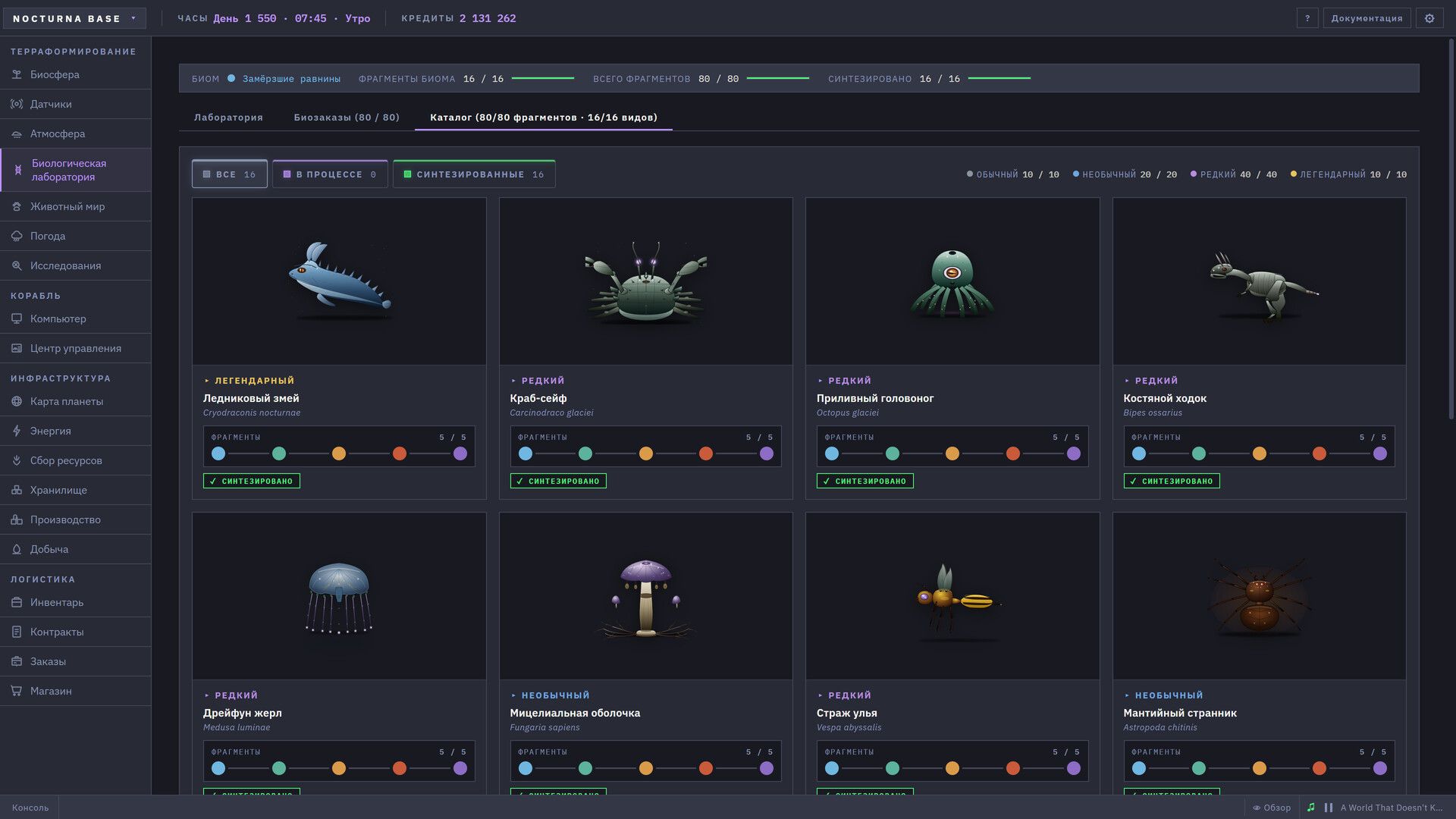This screenshot has height=819, width=1456.
Task: Expand РЕДКИЙ on Краб-сейф card
Action: 538,381
